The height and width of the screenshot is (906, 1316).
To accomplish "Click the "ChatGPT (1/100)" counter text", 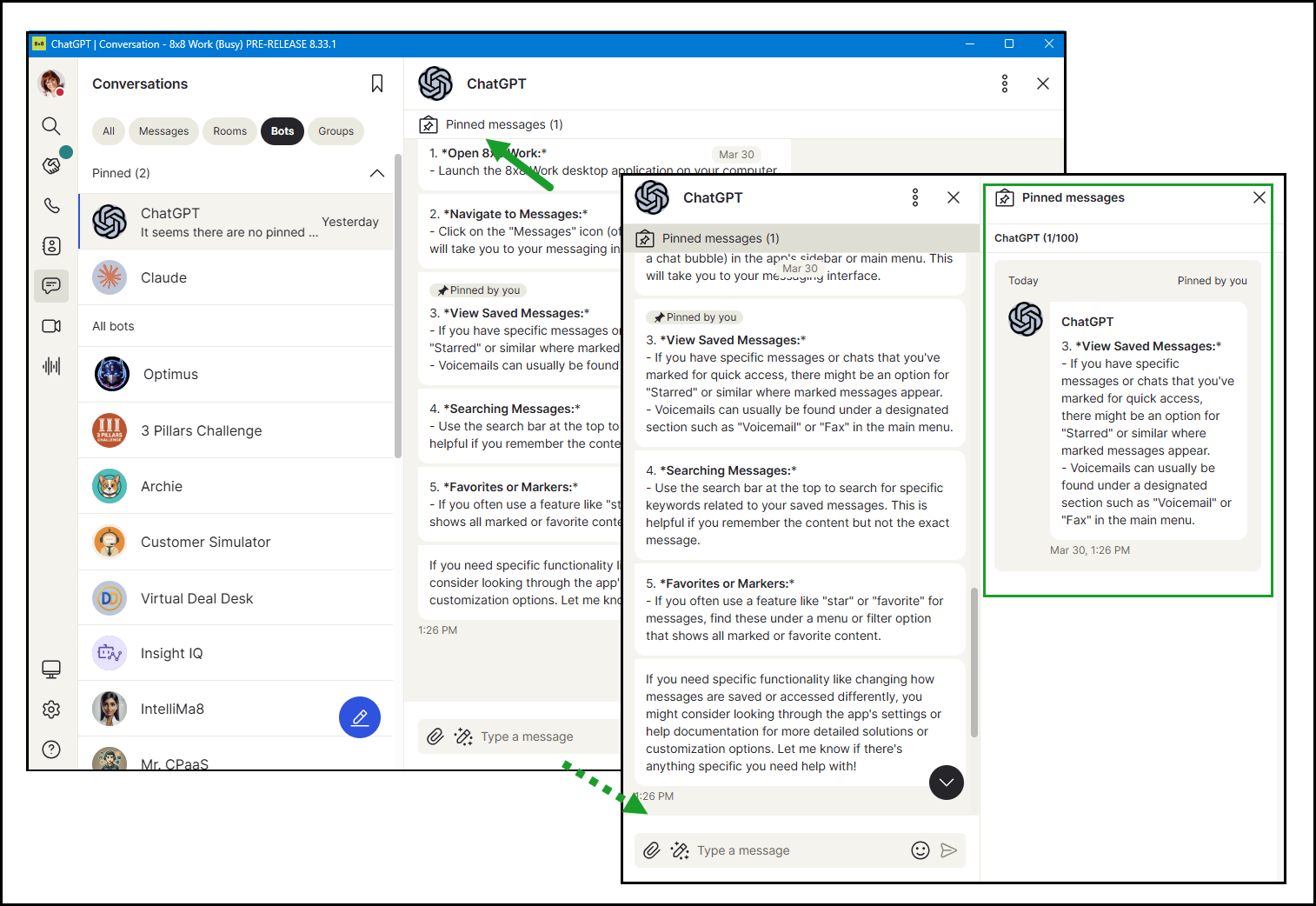I will tap(1036, 238).
